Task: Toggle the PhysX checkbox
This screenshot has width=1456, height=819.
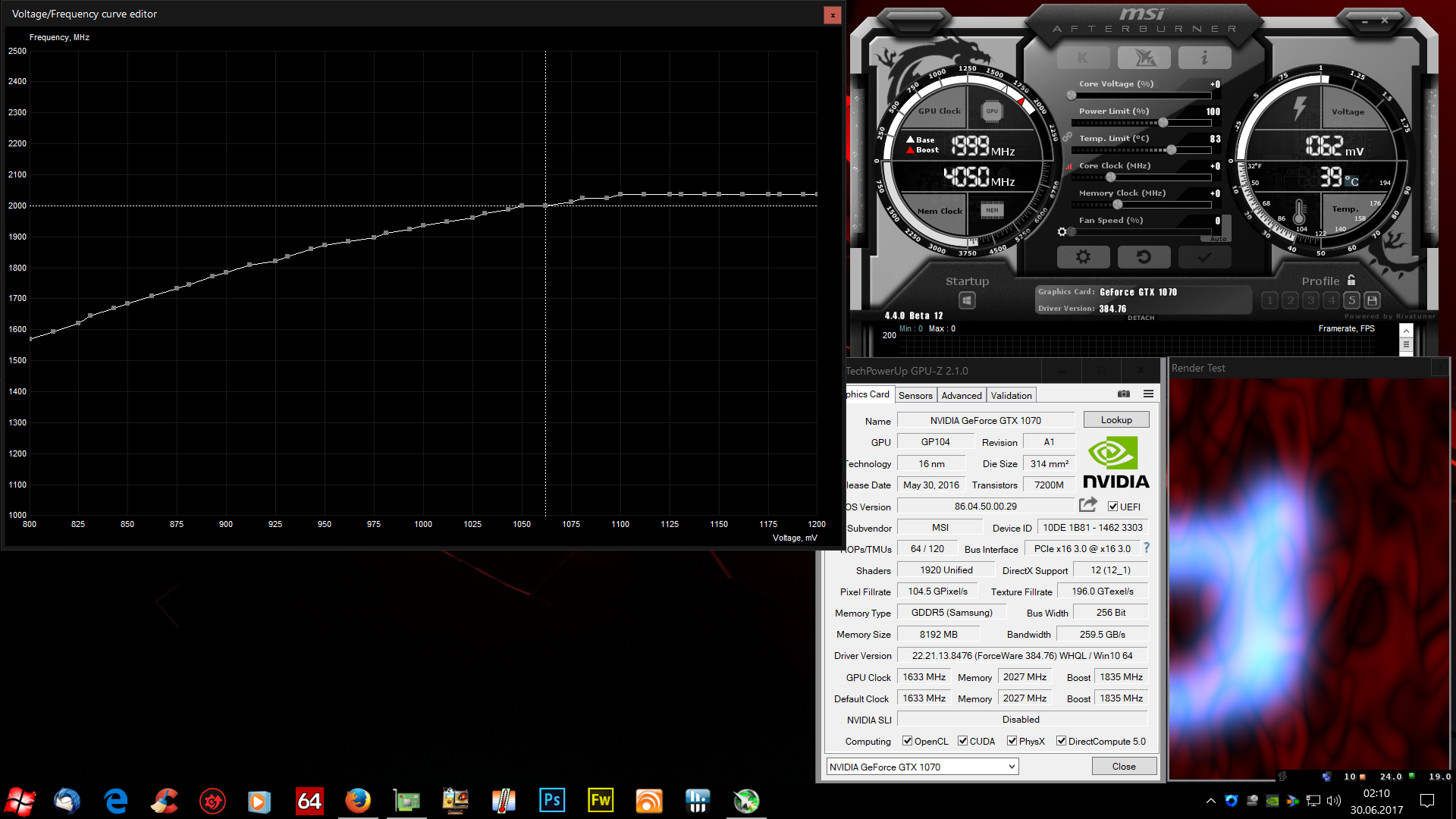Action: (x=1012, y=741)
